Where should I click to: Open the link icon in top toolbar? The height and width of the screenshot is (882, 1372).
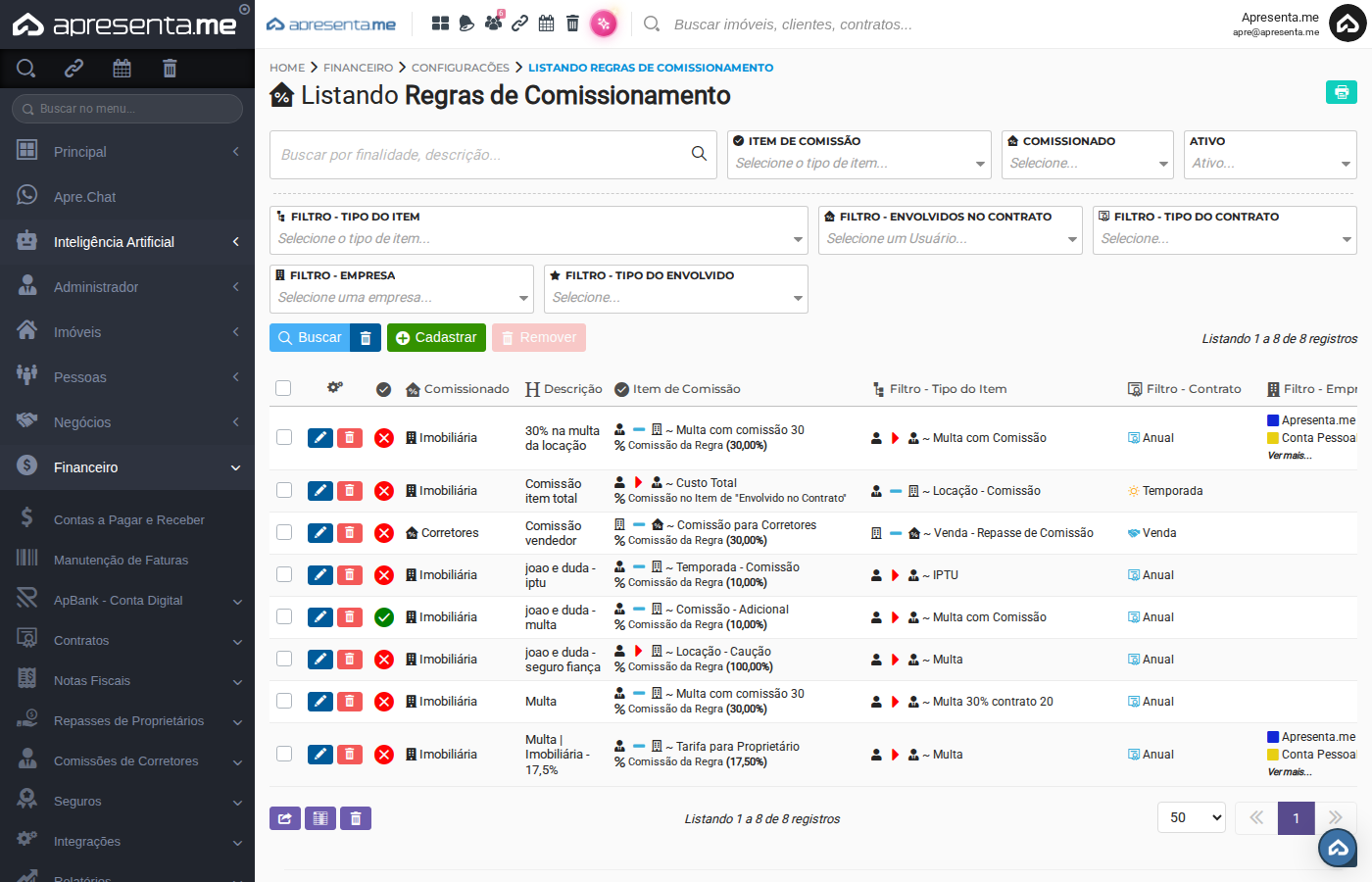[520, 23]
